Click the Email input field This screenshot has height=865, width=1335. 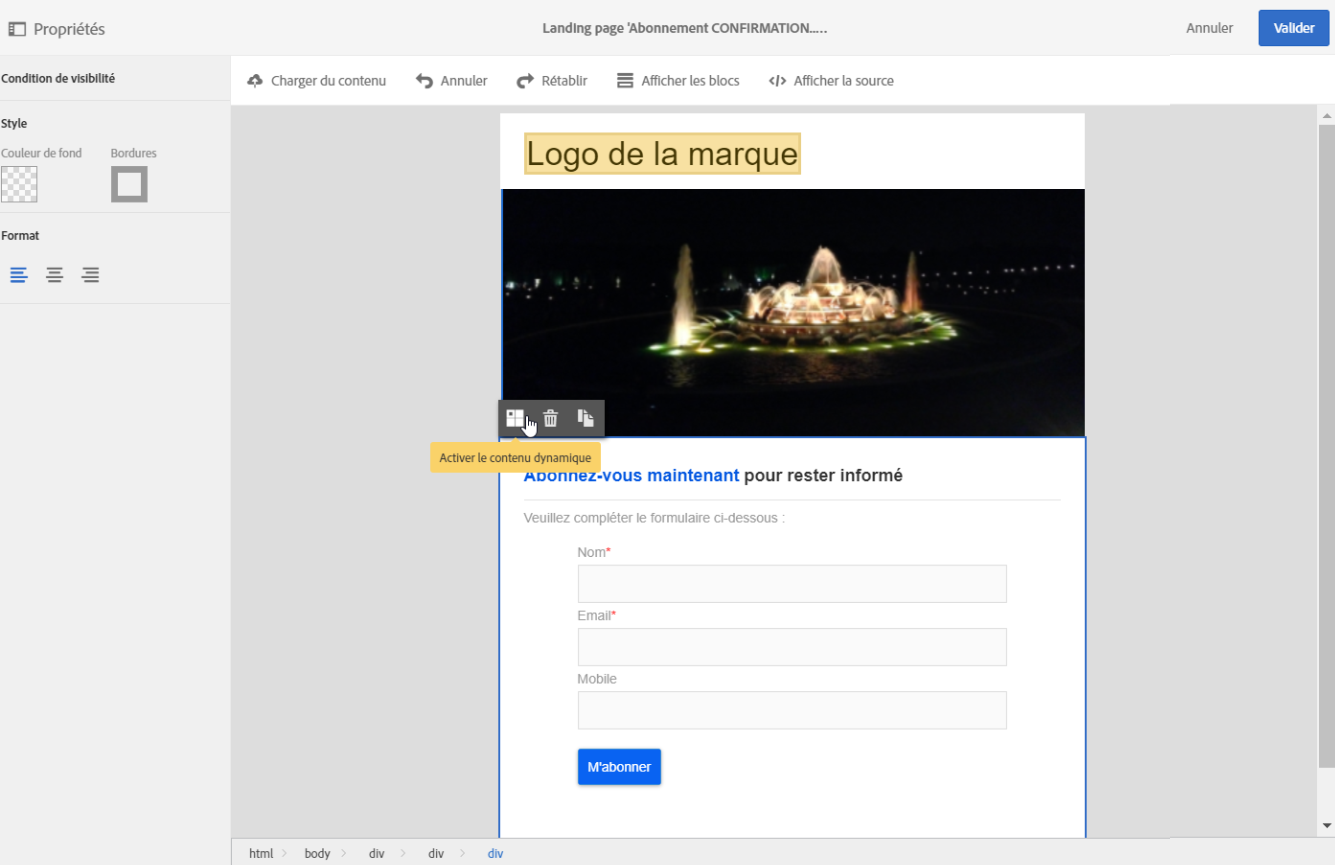(x=792, y=647)
